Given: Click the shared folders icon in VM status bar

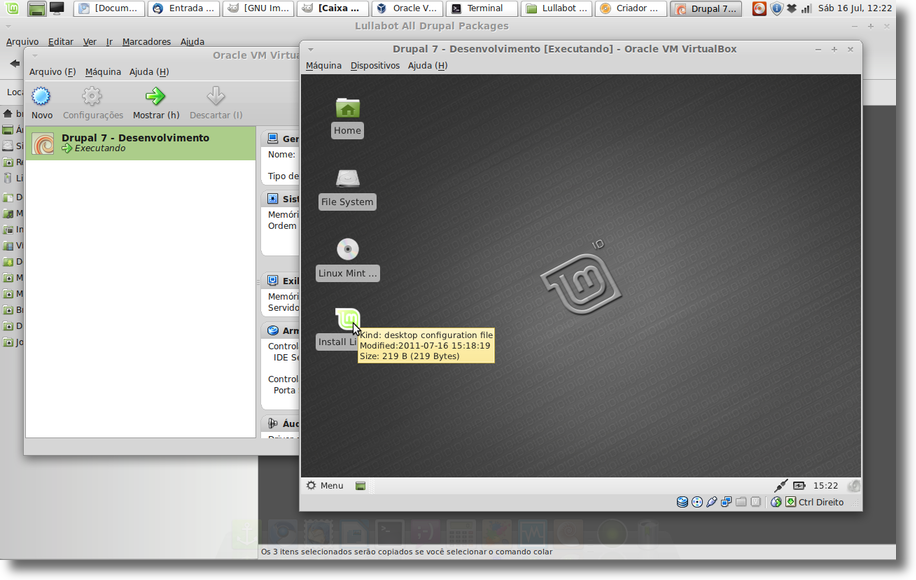Looking at the screenshot, I should click(x=741, y=502).
